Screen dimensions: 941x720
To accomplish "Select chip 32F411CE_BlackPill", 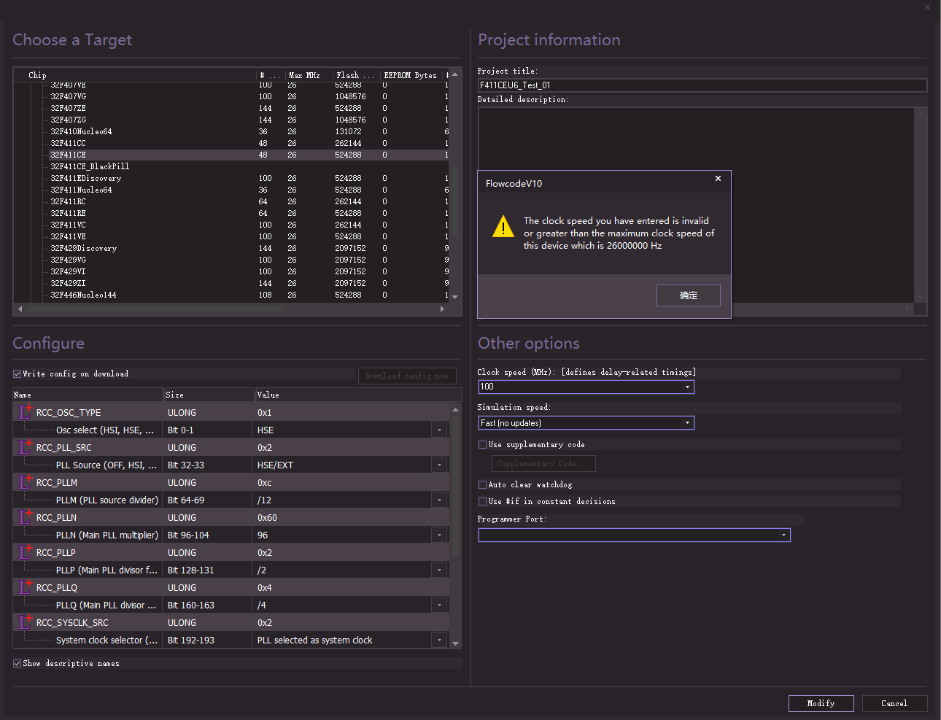I will click(x=89, y=166).
